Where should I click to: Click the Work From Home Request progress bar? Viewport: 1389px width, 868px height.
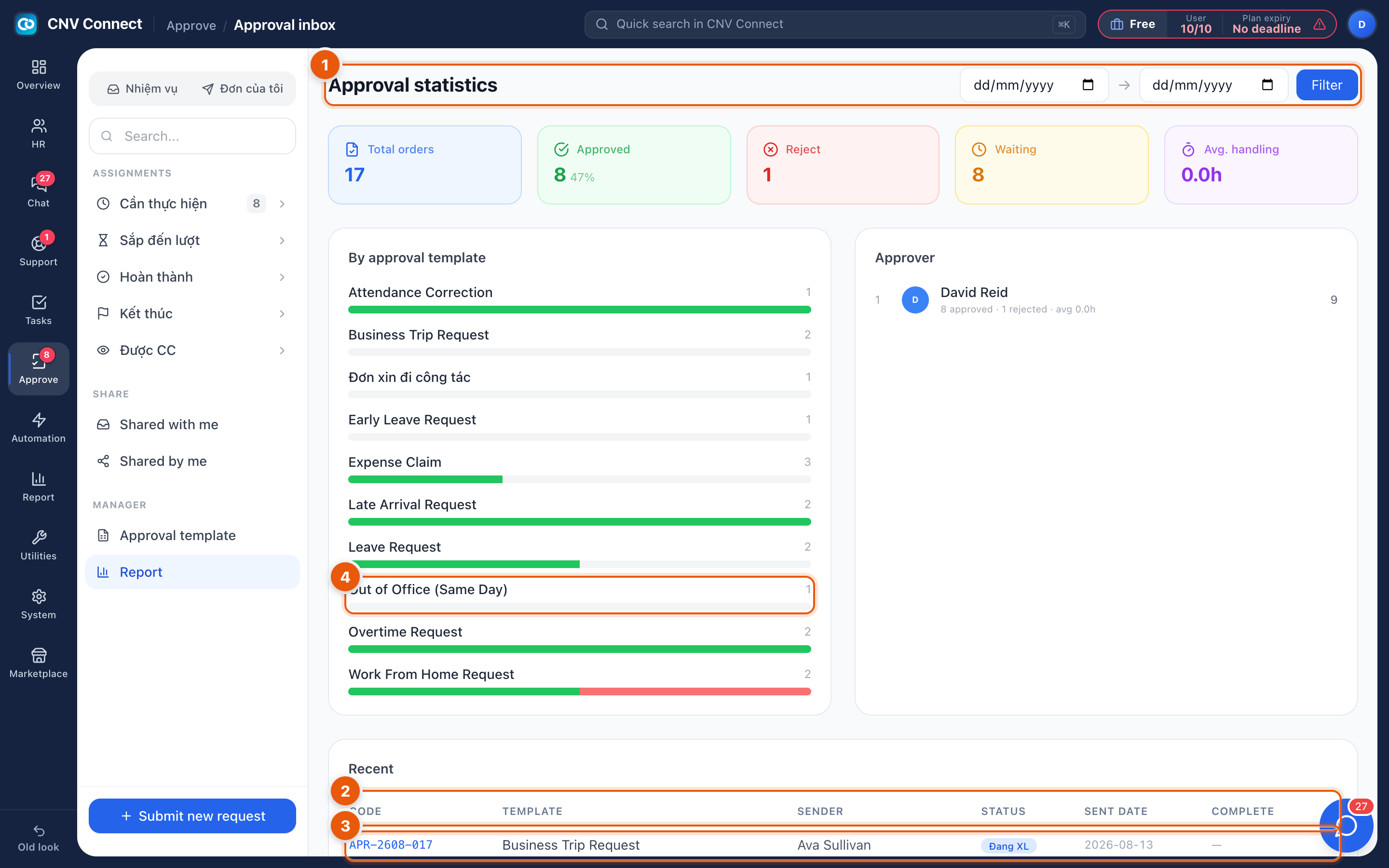point(579,692)
